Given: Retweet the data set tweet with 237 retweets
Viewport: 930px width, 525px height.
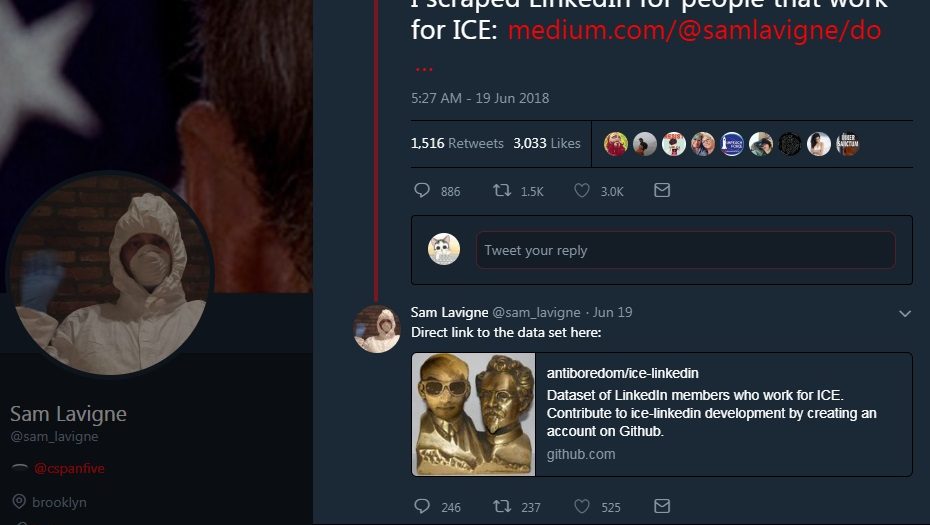Looking at the screenshot, I should click(x=503, y=506).
